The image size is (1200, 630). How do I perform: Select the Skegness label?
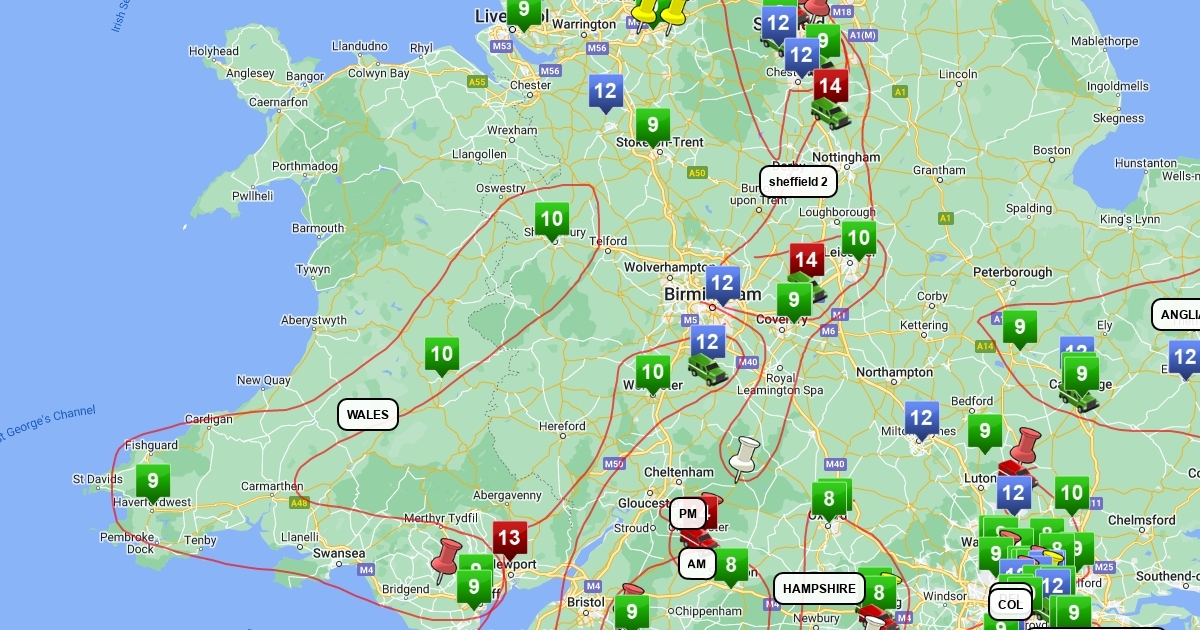click(1119, 118)
